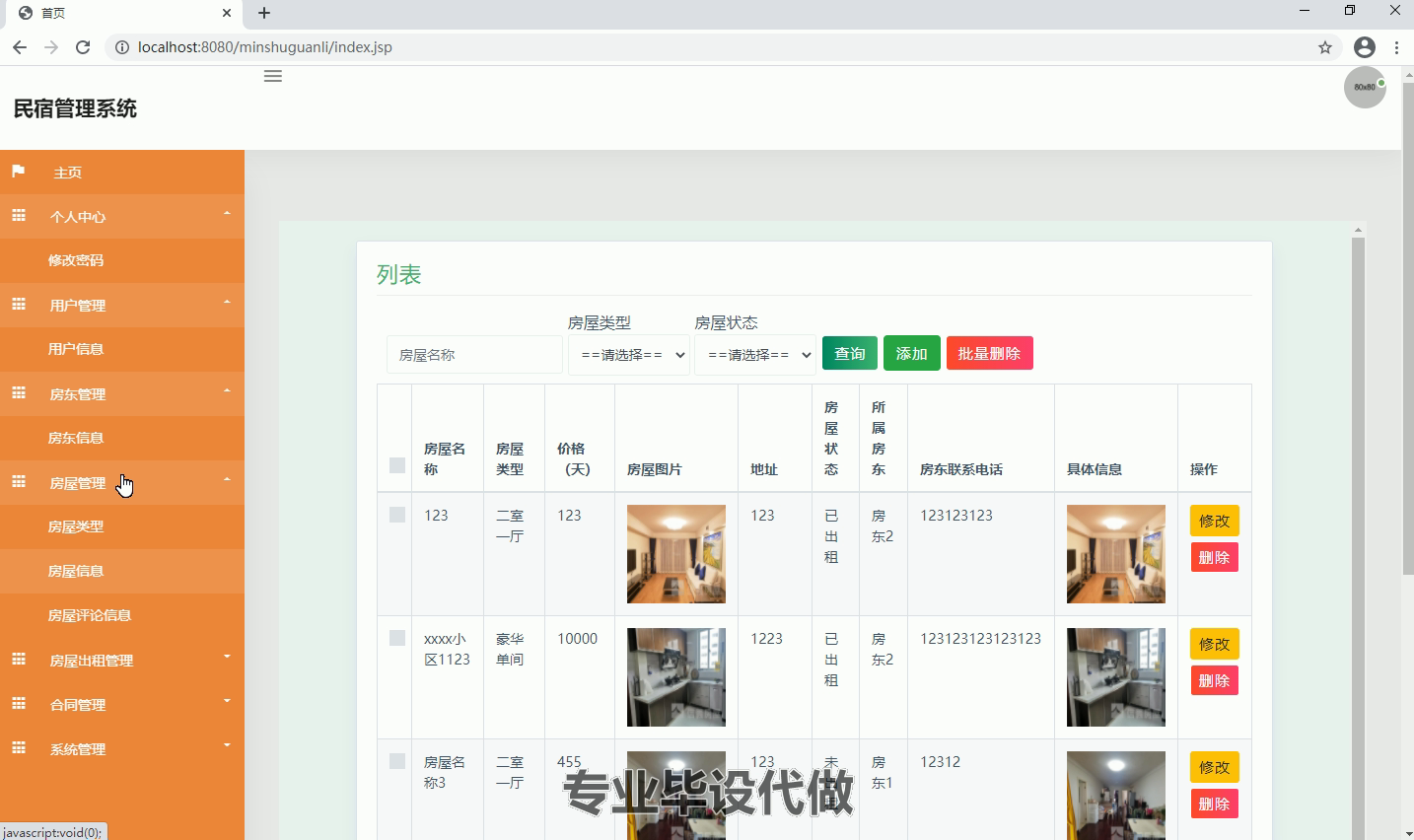This screenshot has height=840, width=1414.
Task: Check the row checkbox for 房屋名称3
Action: pyautogui.click(x=397, y=761)
